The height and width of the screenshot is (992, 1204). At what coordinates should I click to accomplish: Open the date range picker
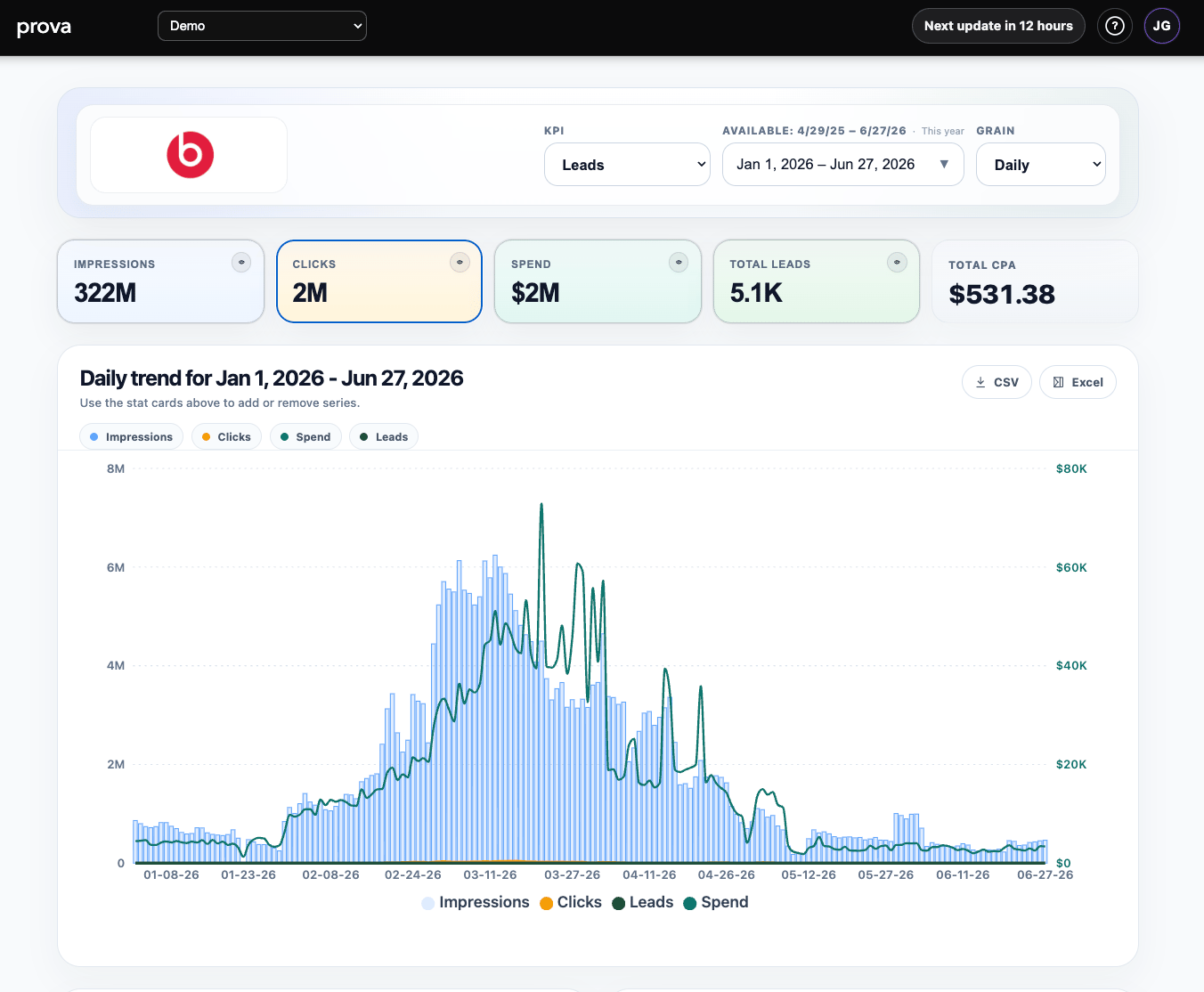click(x=842, y=165)
